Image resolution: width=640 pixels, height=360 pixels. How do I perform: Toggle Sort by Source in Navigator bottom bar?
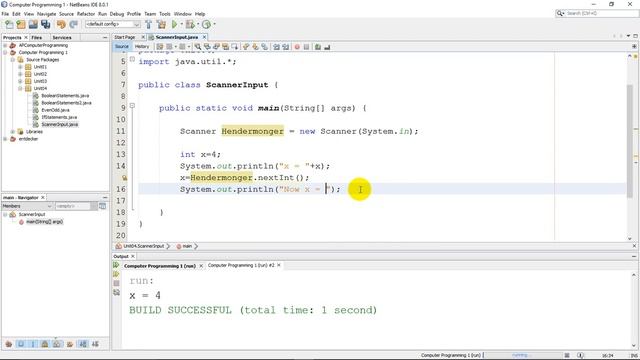pyautogui.click(x=95, y=344)
